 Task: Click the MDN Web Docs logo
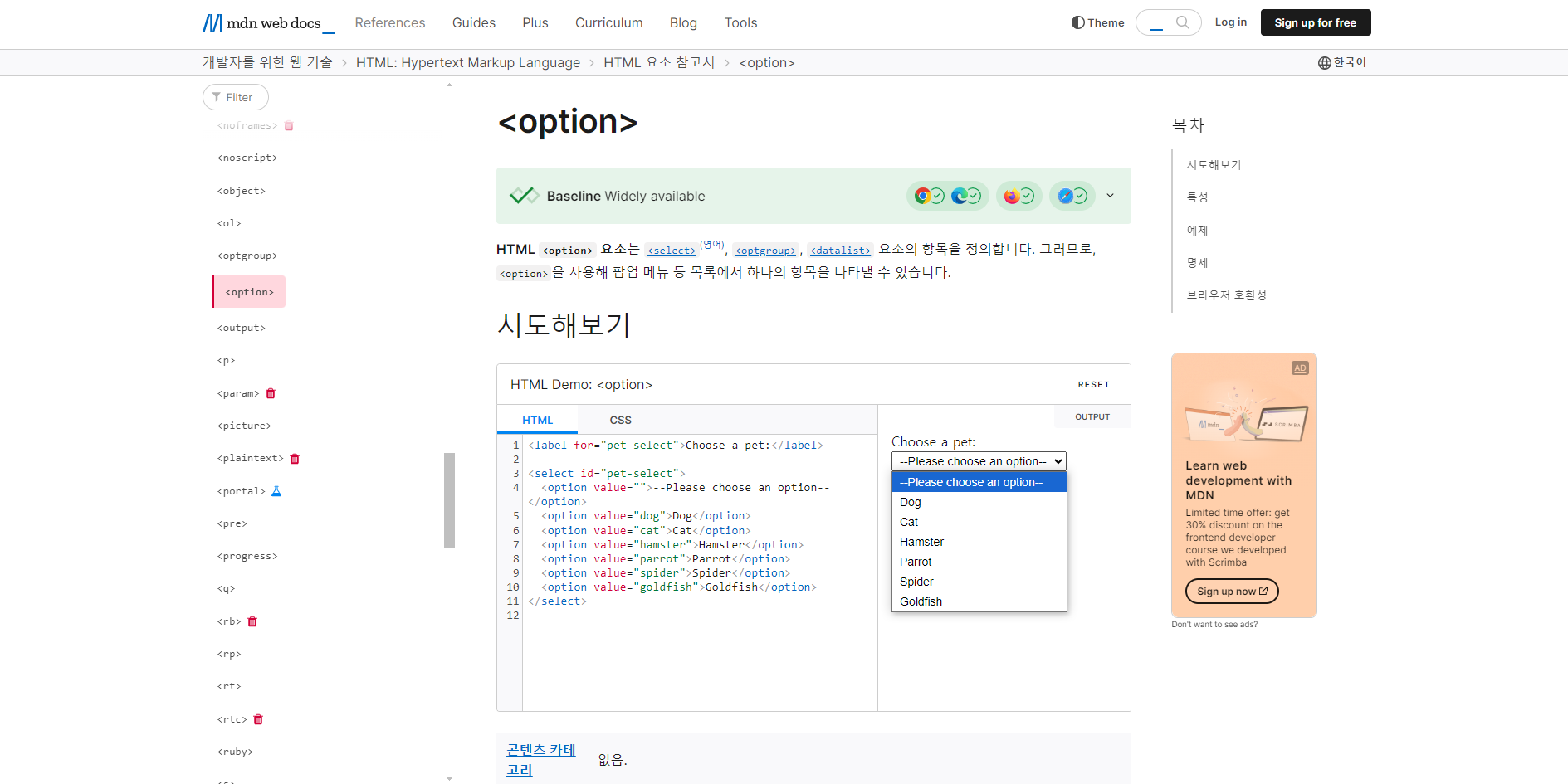[x=268, y=22]
